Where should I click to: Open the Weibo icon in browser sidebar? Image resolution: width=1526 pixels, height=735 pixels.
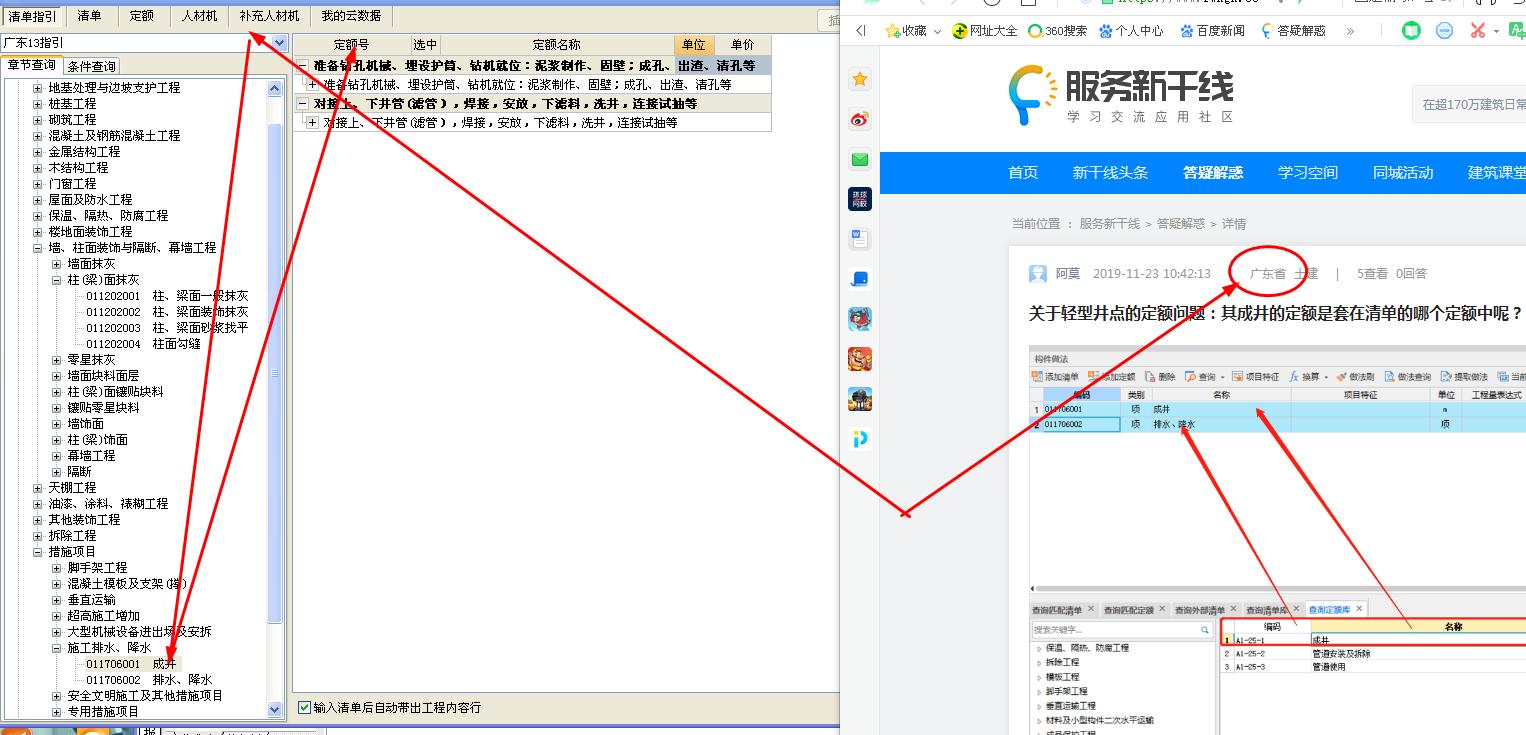pos(859,119)
